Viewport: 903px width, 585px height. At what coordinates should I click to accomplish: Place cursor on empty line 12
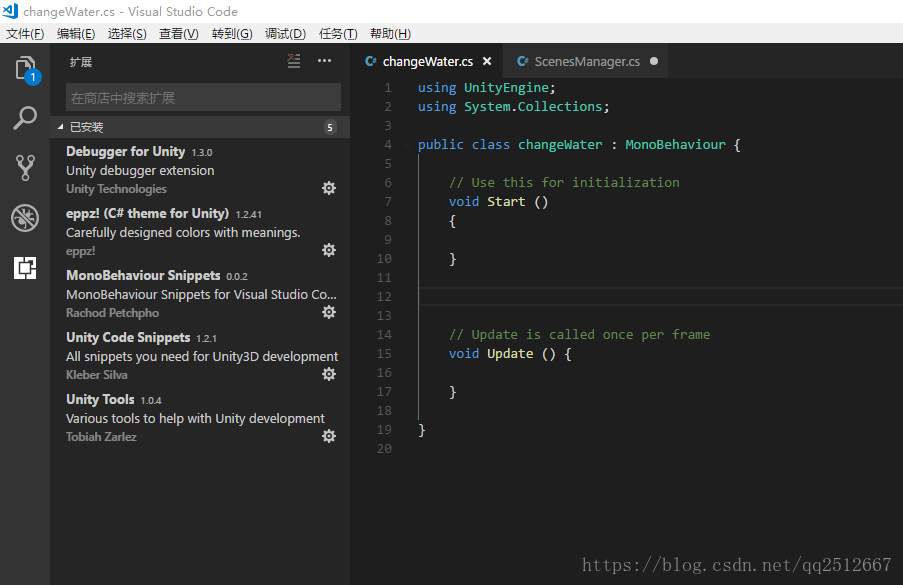[x=661, y=297]
